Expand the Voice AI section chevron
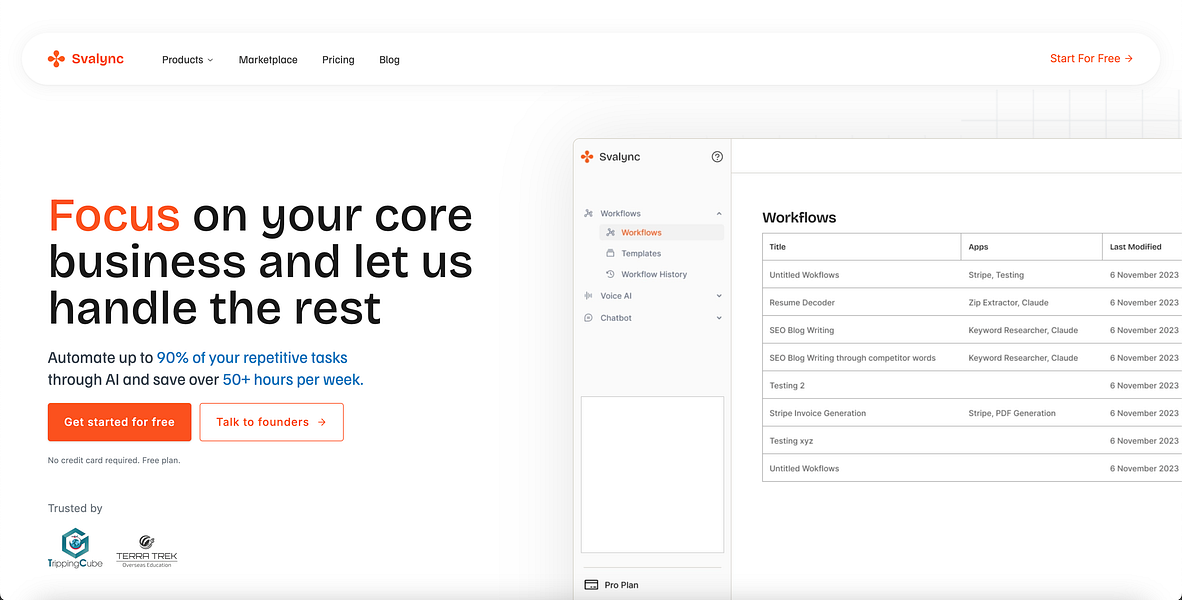The height and width of the screenshot is (600, 1182). coord(719,296)
